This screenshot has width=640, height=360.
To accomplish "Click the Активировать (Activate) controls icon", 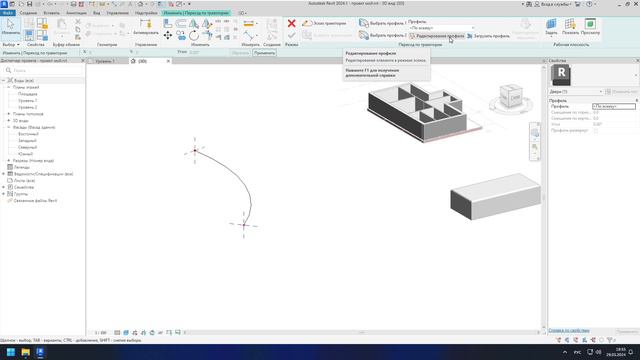I will (146, 27).
